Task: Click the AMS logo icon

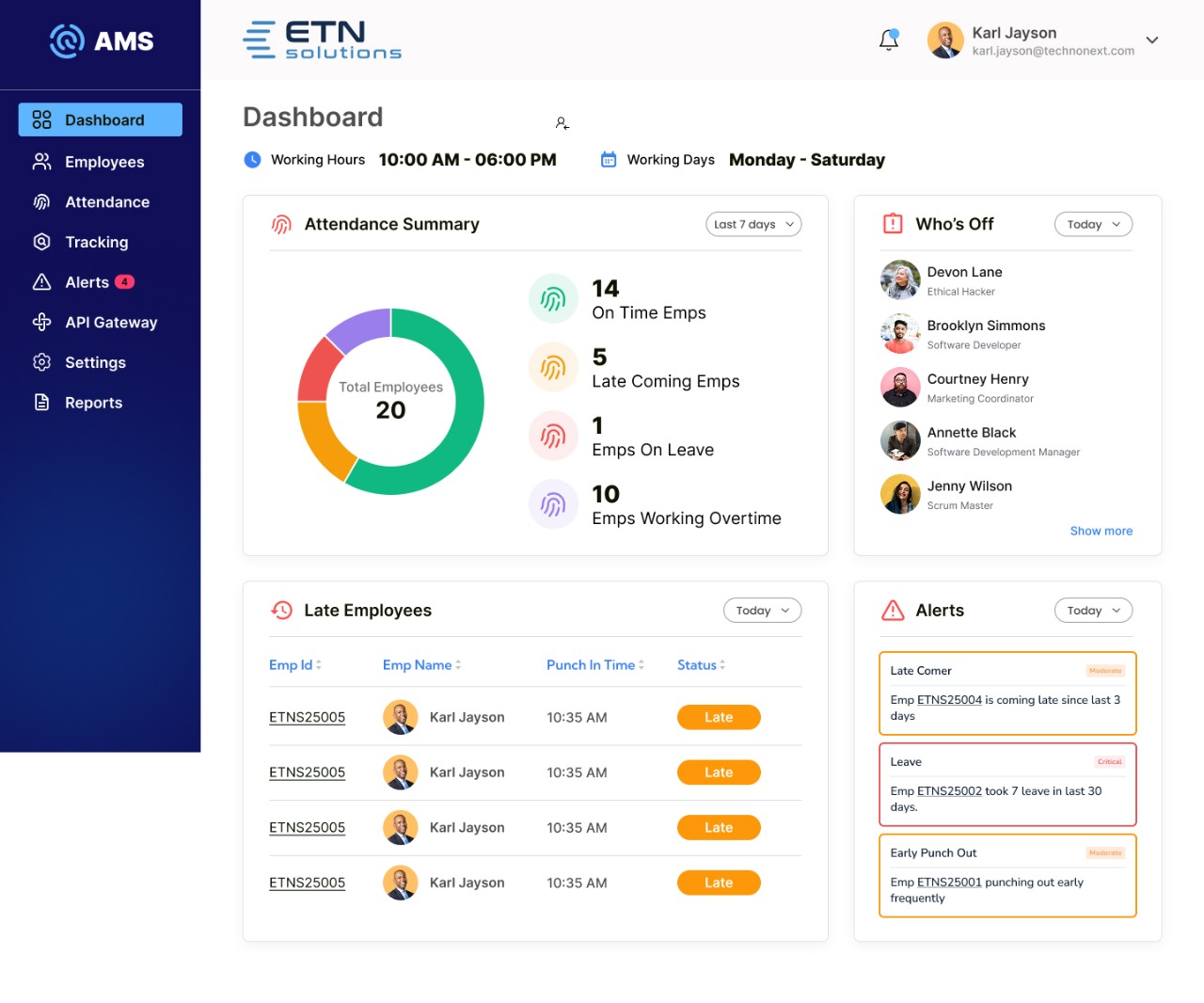Action: pos(67,40)
